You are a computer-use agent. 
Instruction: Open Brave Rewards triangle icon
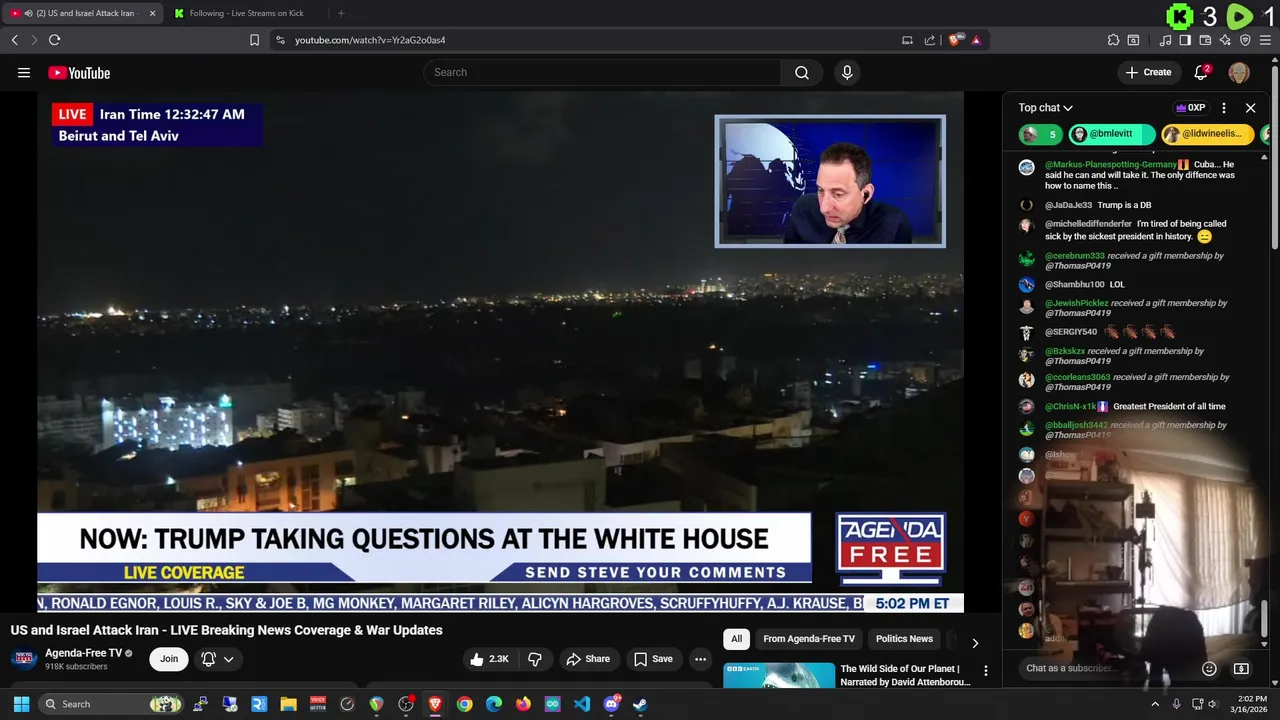point(976,40)
